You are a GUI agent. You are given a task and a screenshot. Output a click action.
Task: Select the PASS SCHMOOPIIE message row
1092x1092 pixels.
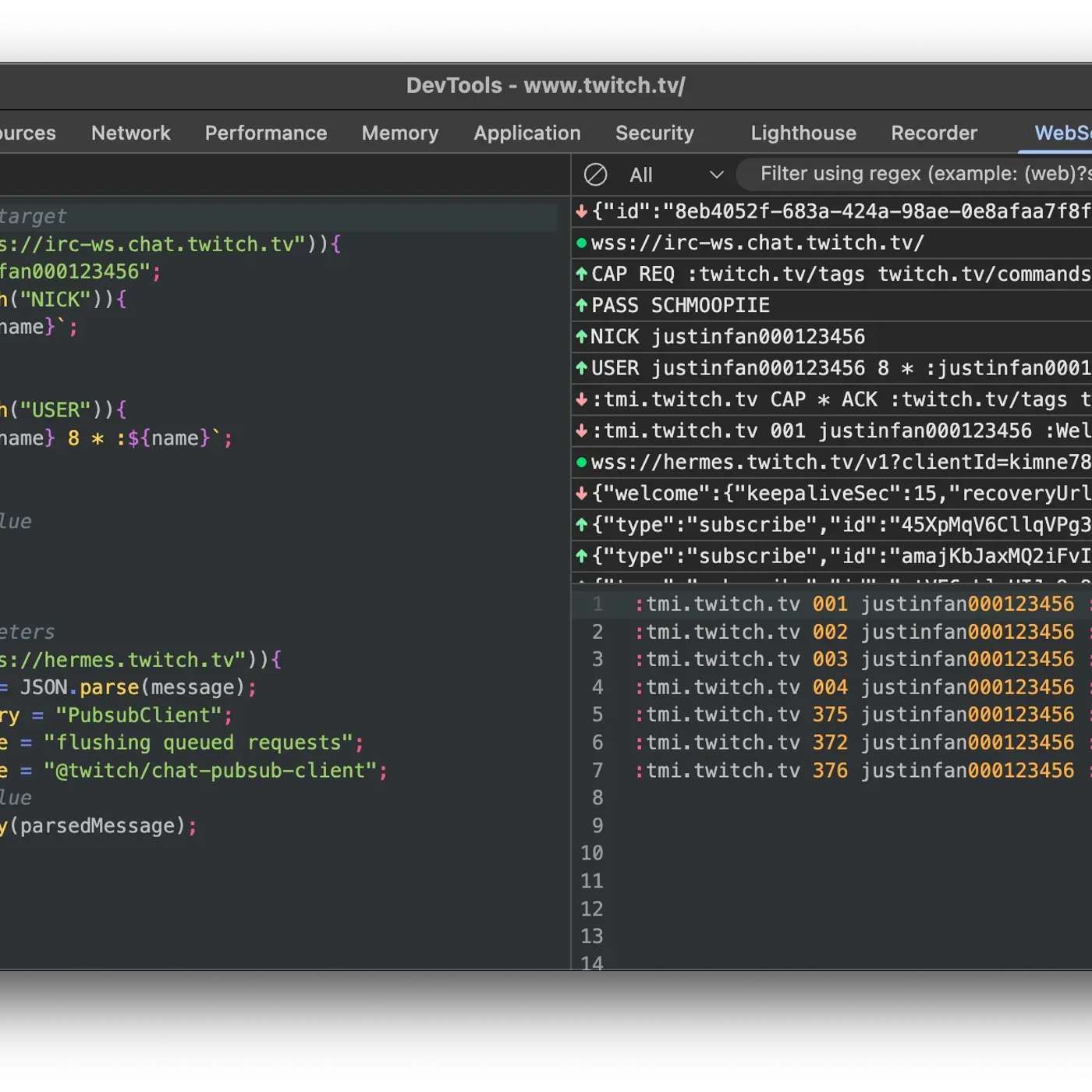point(831,306)
